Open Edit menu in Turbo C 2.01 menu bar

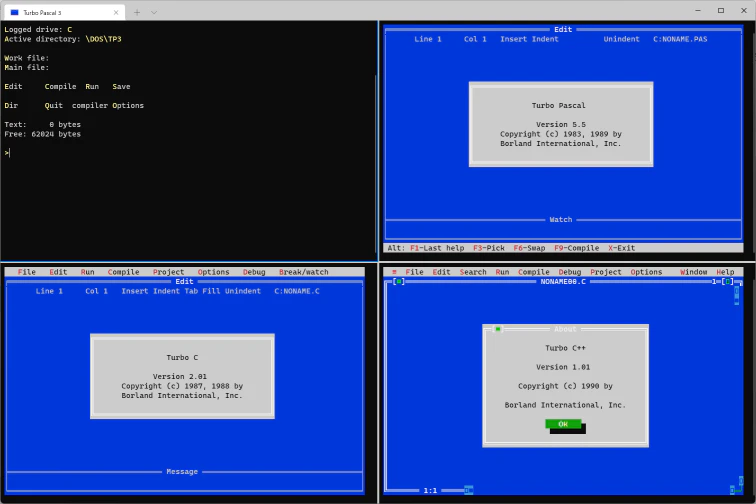(x=58, y=272)
